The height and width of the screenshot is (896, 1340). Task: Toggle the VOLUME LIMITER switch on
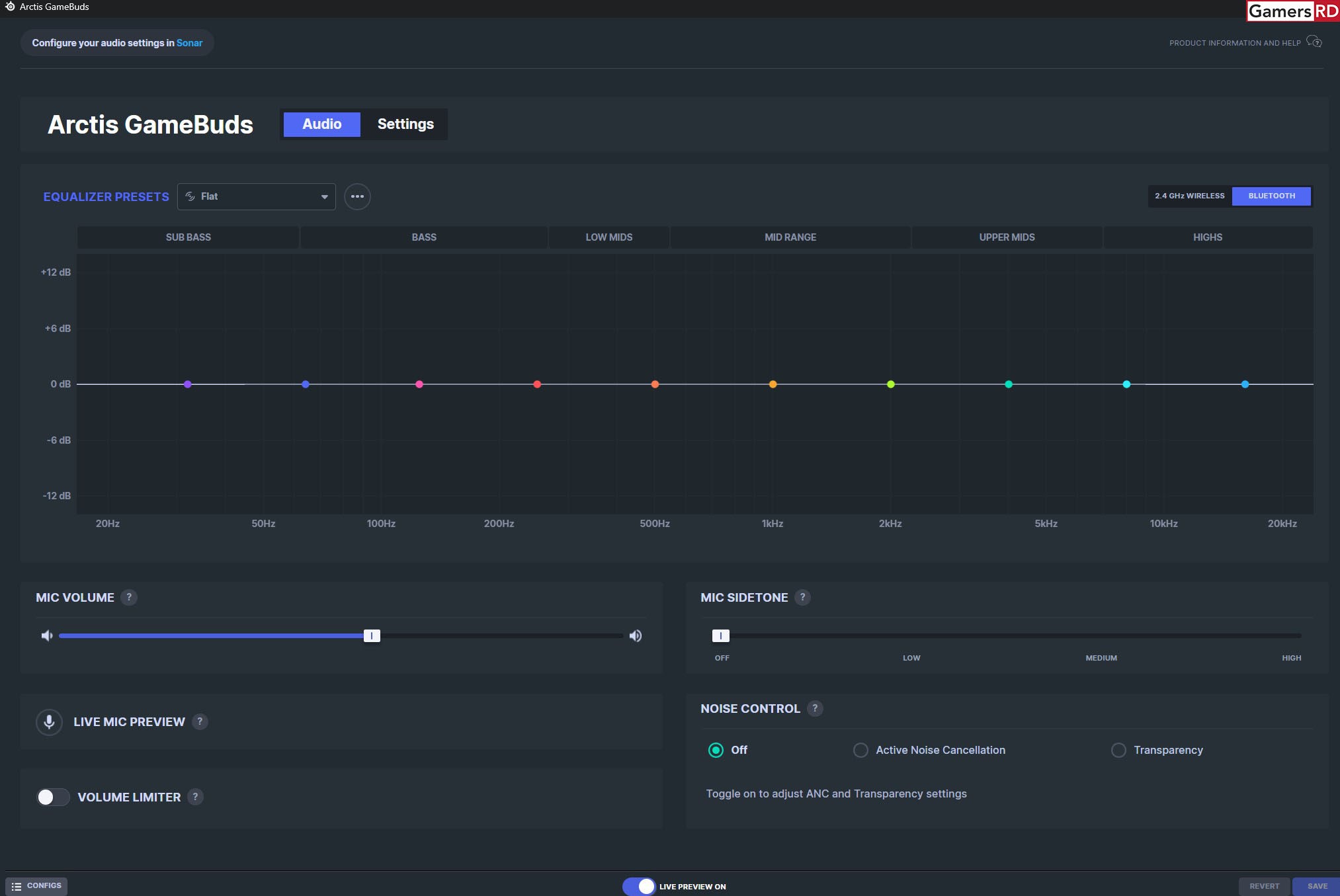pos(52,797)
